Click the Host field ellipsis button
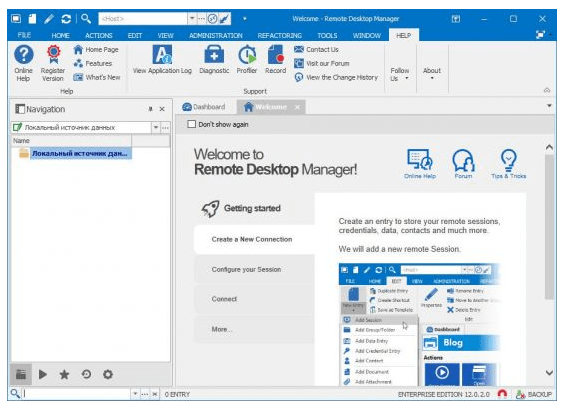Viewport: 563px width, 408px height. click(201, 18)
